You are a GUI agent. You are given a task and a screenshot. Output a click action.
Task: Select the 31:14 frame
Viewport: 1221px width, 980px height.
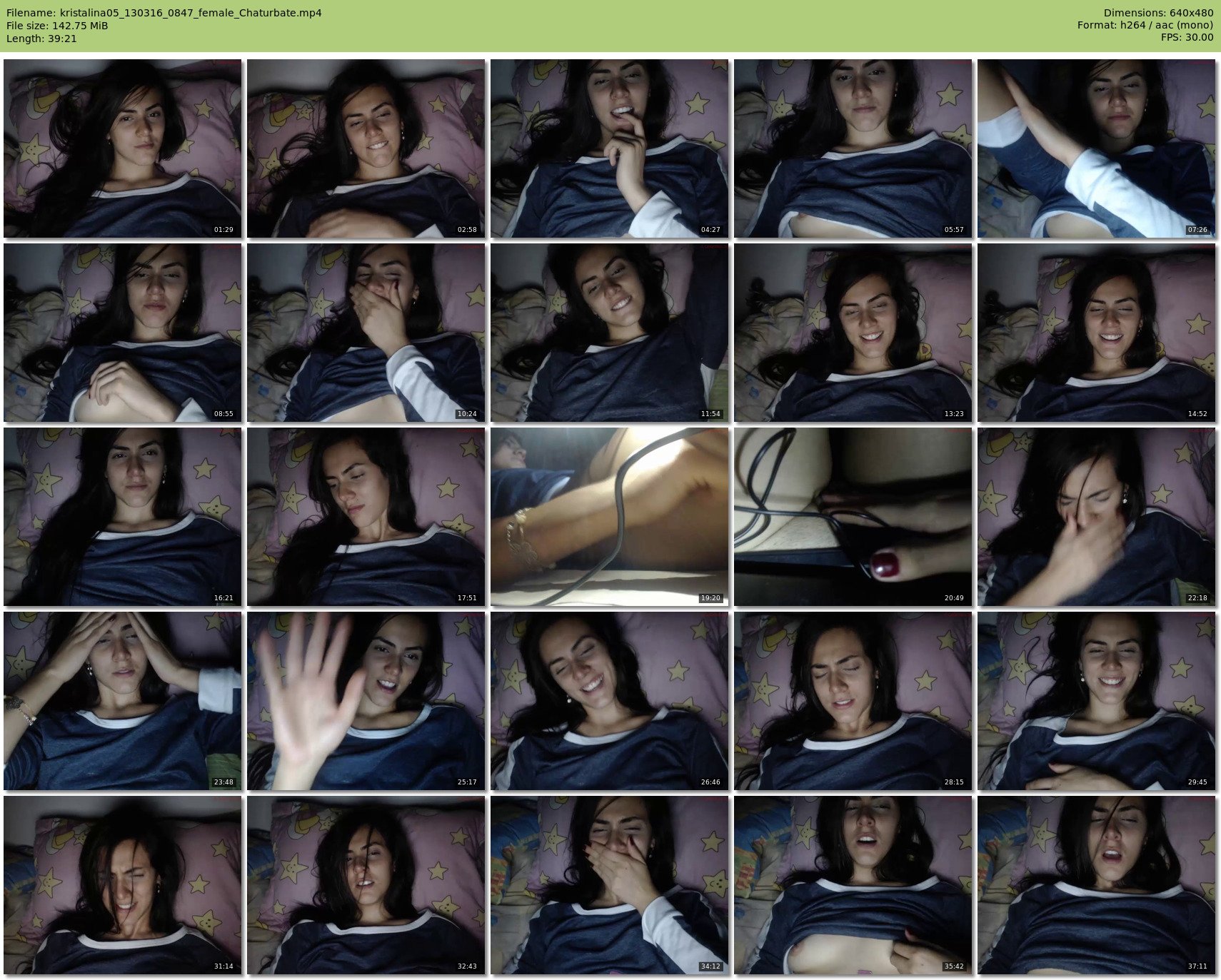[x=122, y=885]
